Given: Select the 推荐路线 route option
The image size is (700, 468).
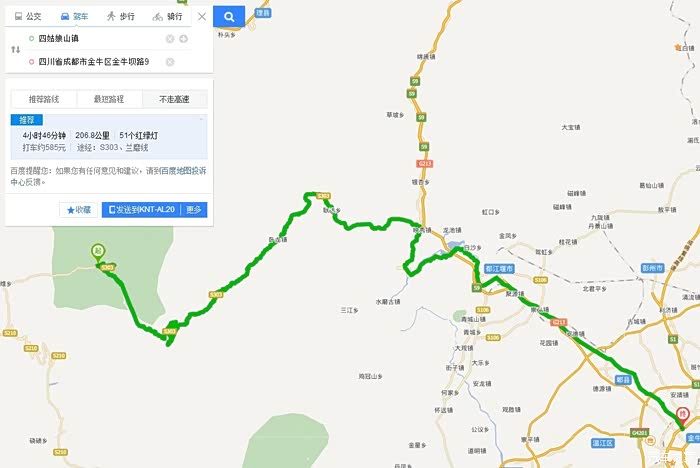Looking at the screenshot, I should [44, 99].
